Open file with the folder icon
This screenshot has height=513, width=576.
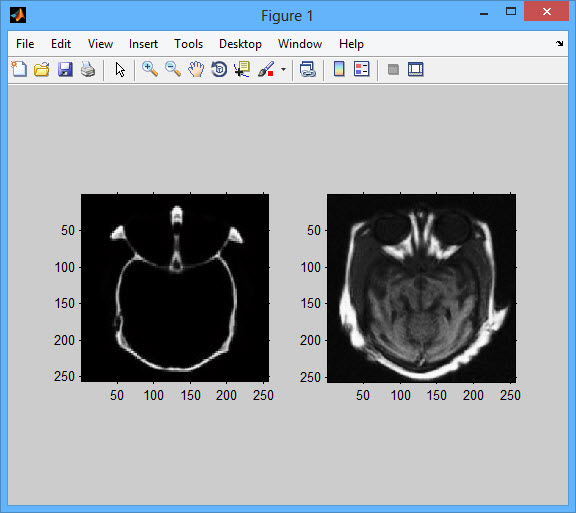tap(42, 69)
